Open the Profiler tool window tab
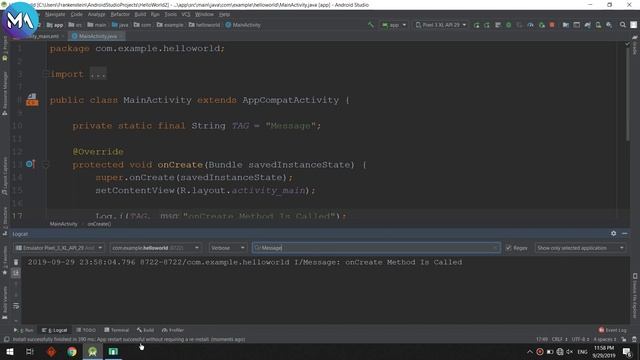 coord(173,330)
